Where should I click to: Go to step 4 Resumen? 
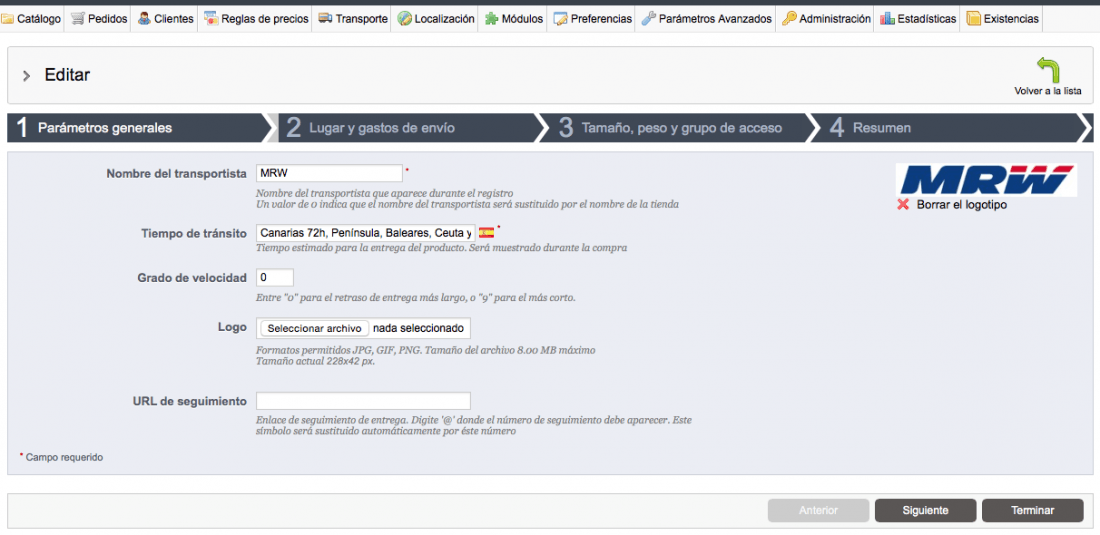(x=948, y=128)
